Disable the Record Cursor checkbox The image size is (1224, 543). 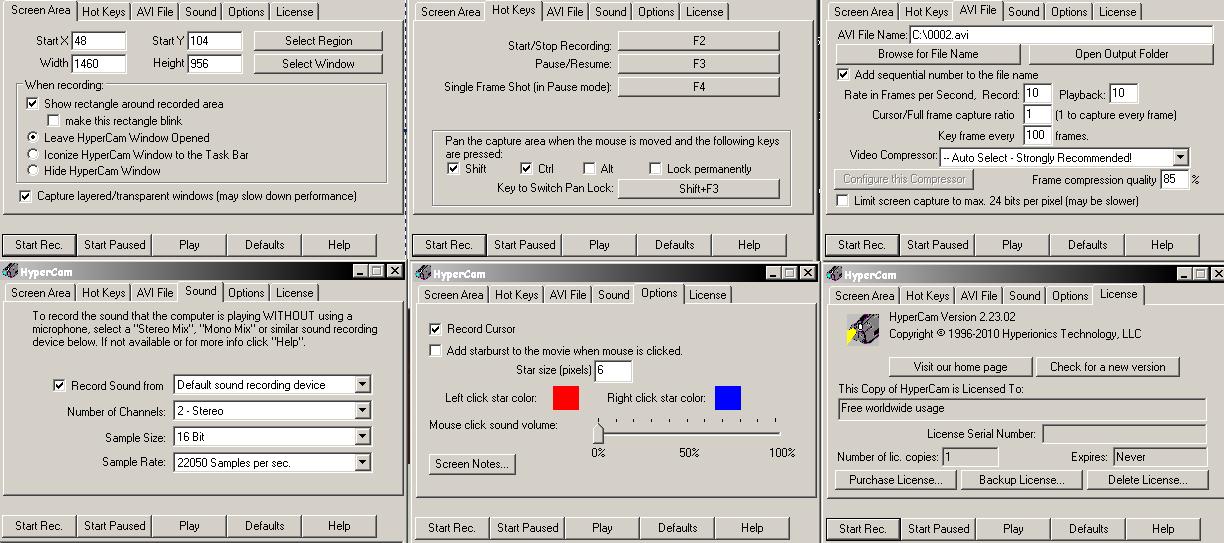pos(435,329)
